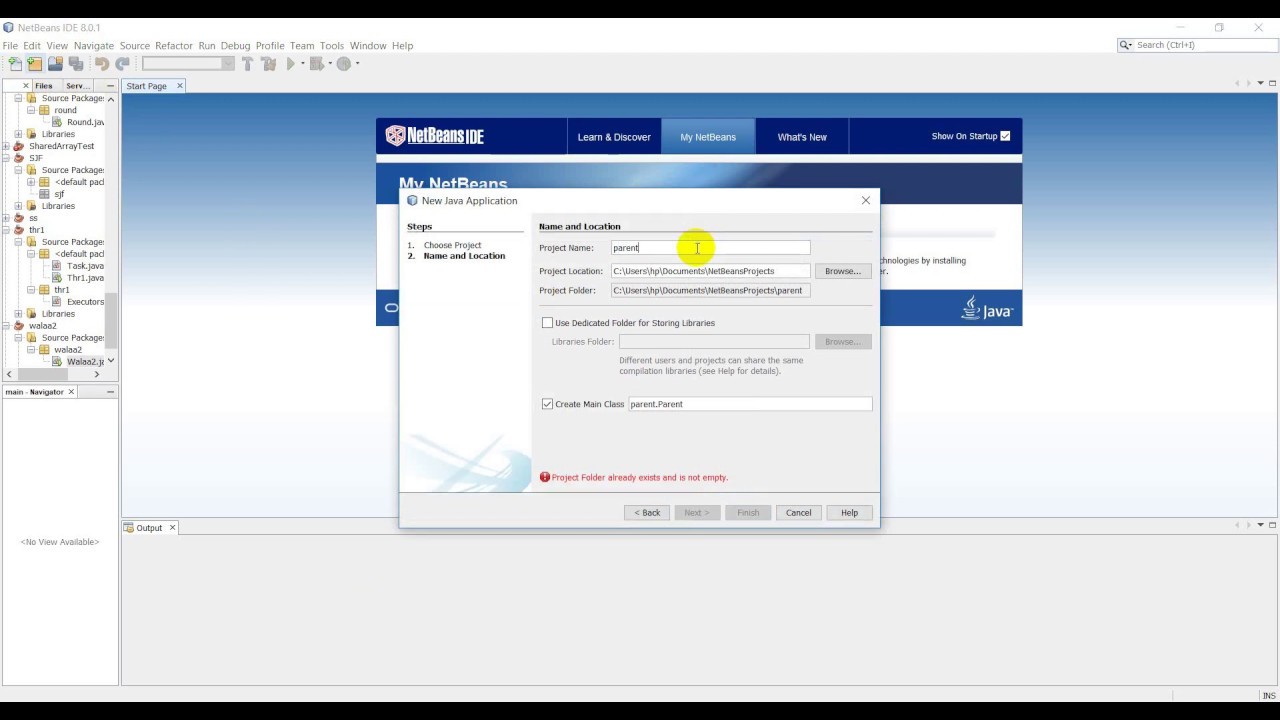Screen dimensions: 1280x720
Task: Click the Create Main Class text field
Action: 750,404
